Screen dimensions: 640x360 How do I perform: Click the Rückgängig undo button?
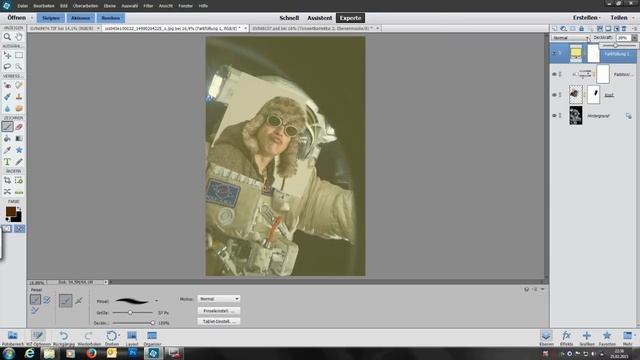[x=64, y=338]
